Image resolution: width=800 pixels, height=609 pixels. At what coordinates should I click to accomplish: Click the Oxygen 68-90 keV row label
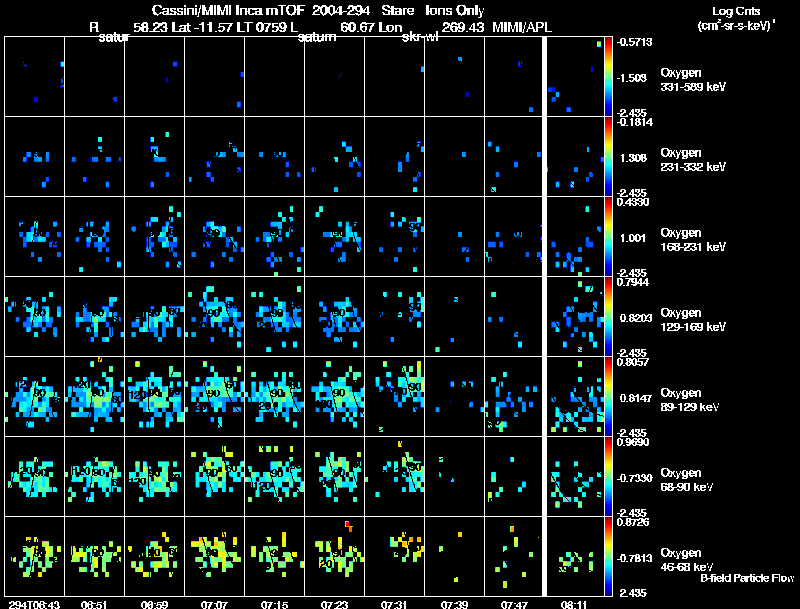687,480
